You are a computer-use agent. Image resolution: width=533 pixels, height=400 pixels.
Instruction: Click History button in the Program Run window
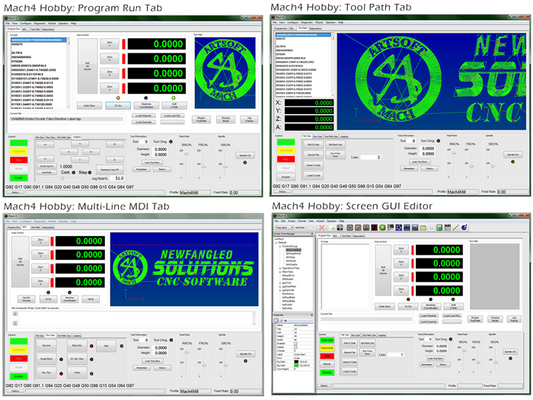coord(15,192)
